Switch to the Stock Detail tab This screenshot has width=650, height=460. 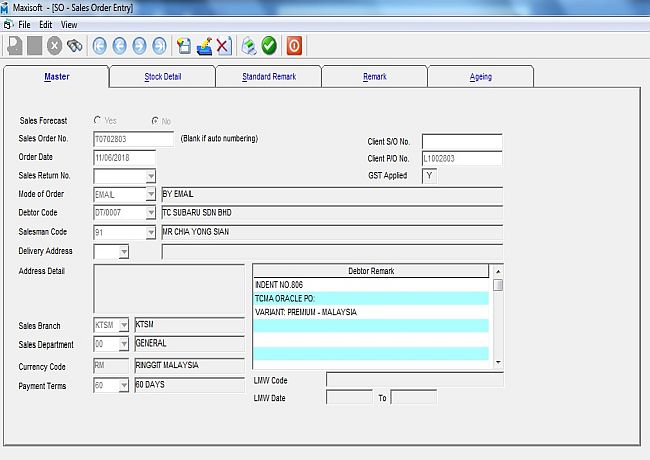pyautogui.click(x=161, y=77)
